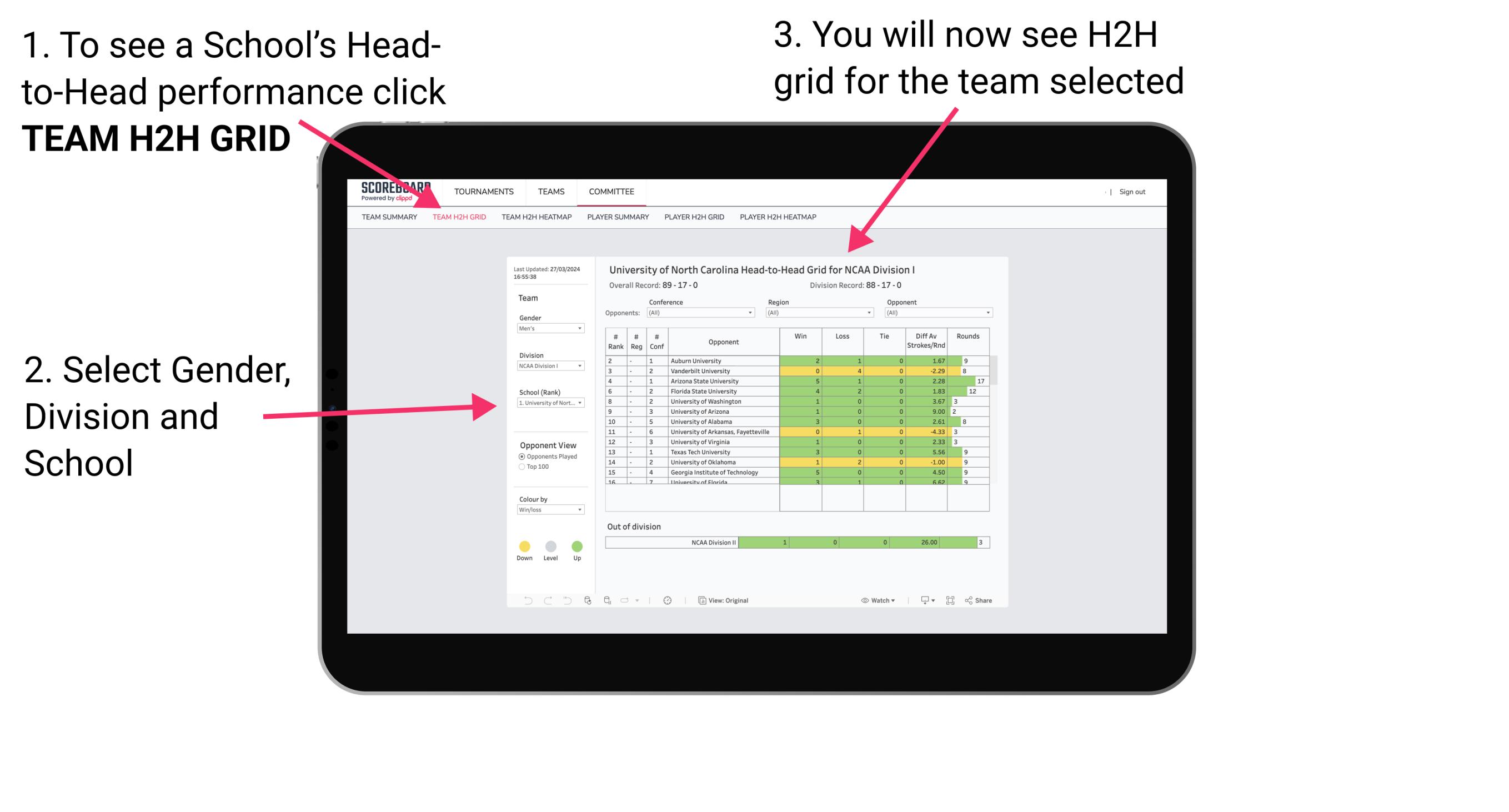Click the Down yellow color swatch
The height and width of the screenshot is (812, 1509).
tap(524, 545)
